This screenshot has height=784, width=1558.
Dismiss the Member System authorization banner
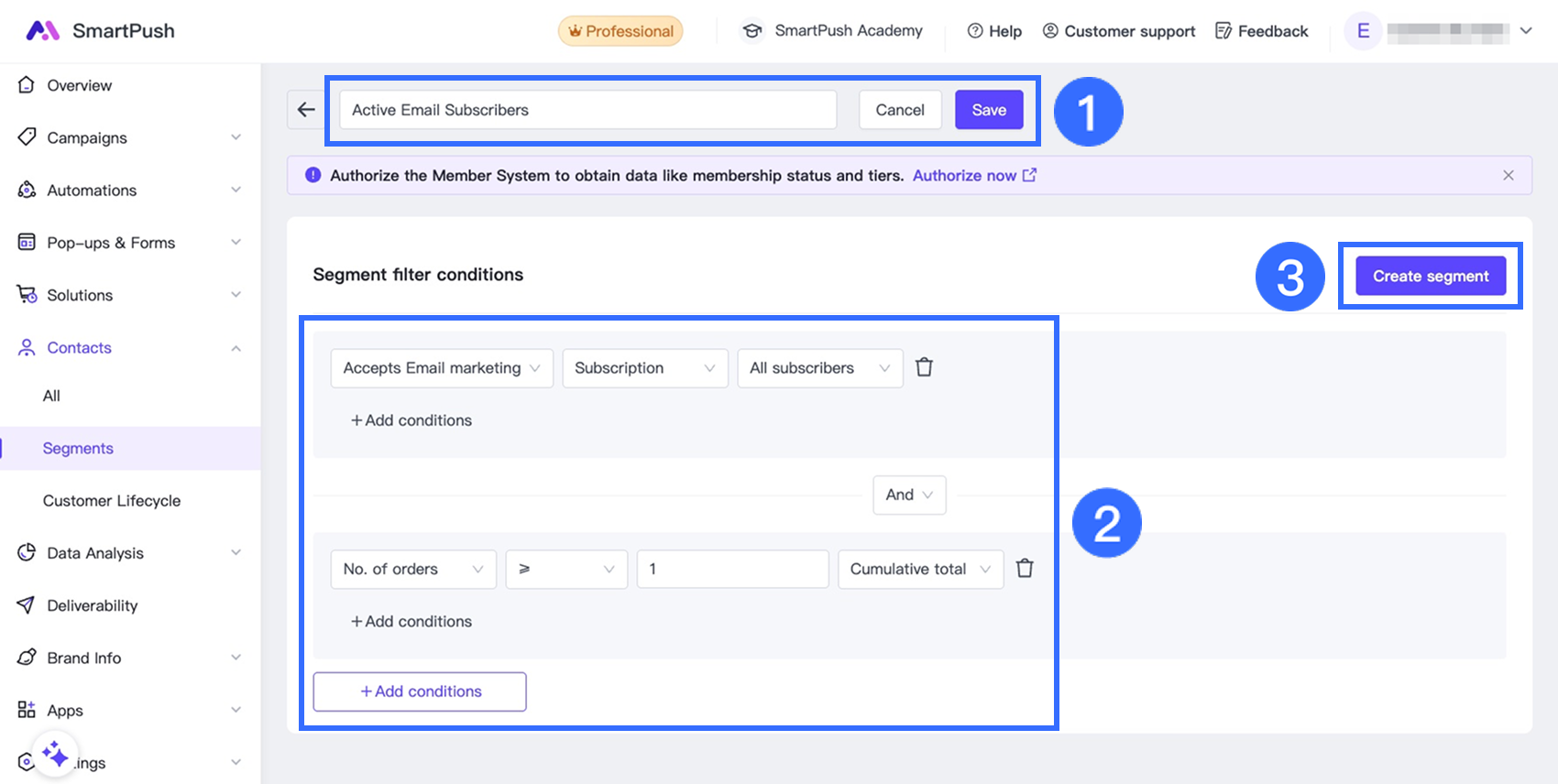pyautogui.click(x=1508, y=175)
